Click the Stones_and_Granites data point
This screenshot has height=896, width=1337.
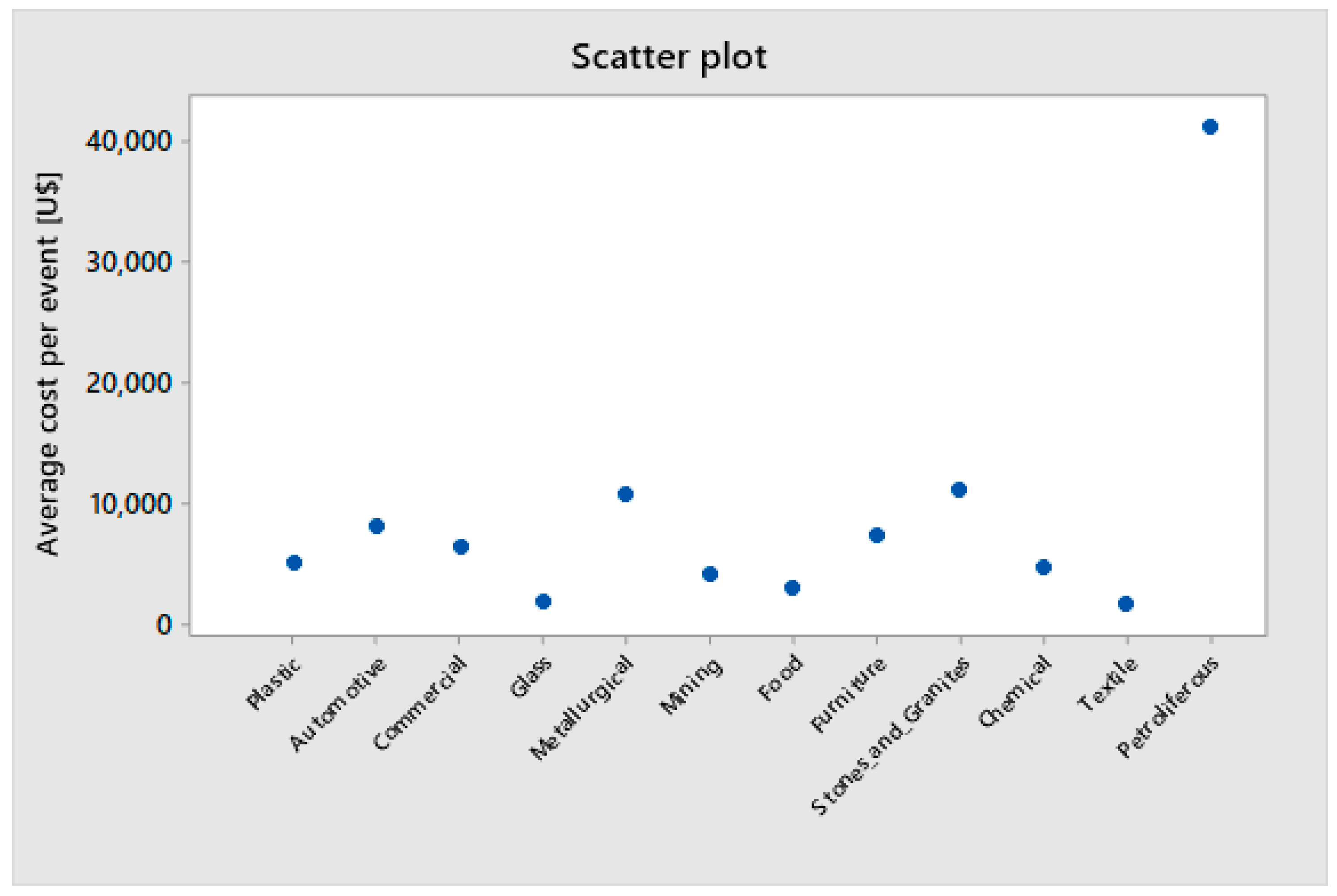click(959, 490)
